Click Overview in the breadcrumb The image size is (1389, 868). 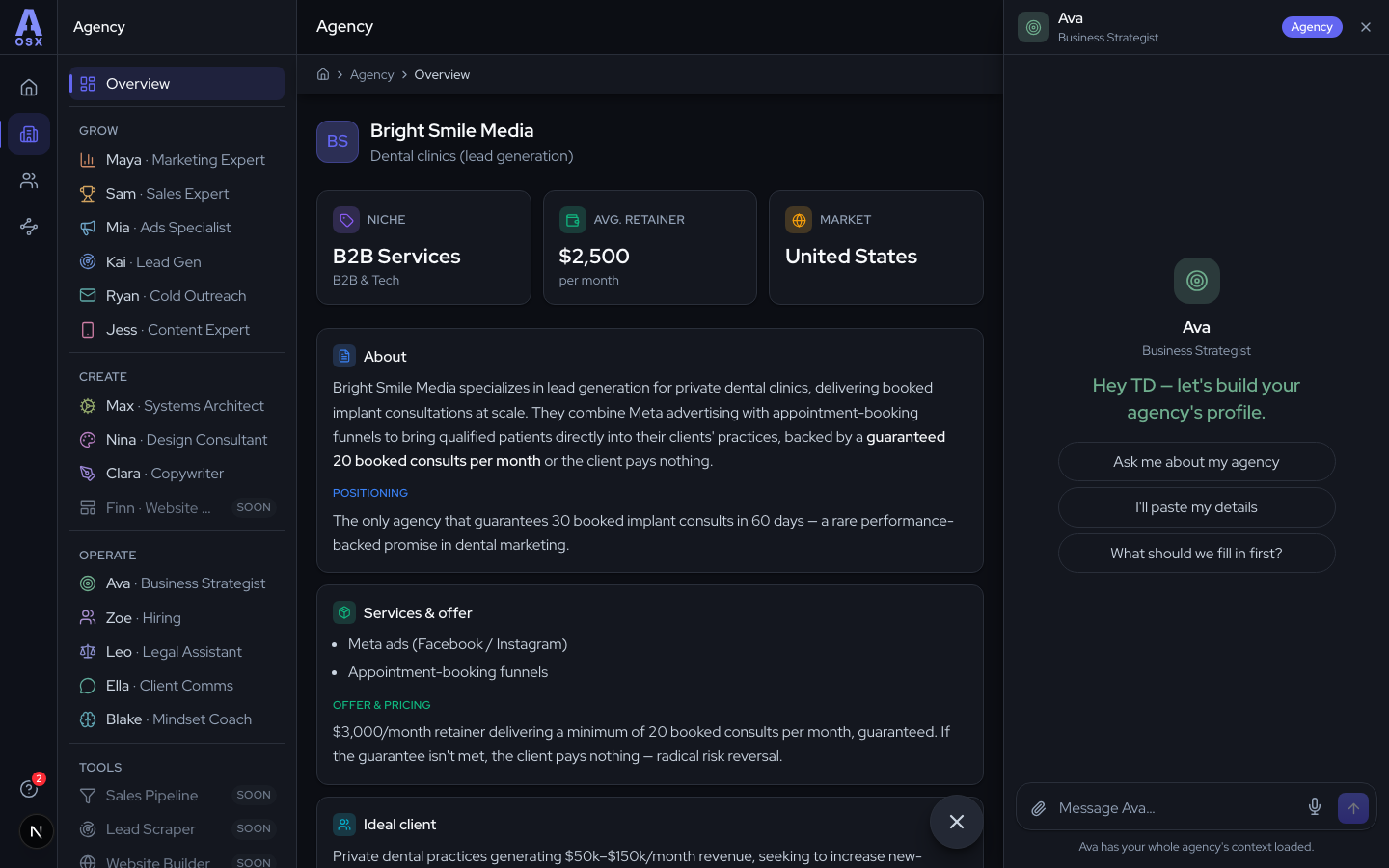(442, 74)
